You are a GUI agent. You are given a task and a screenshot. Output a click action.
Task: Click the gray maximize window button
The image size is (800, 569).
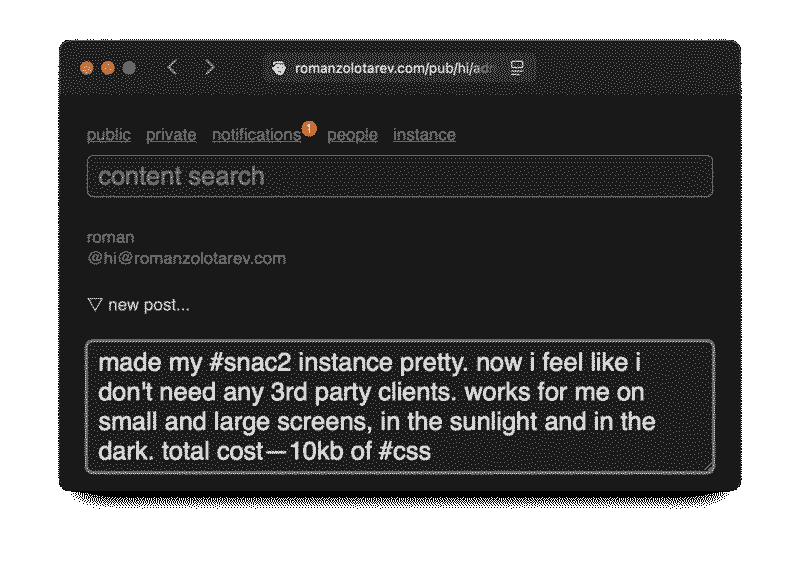[x=129, y=68]
